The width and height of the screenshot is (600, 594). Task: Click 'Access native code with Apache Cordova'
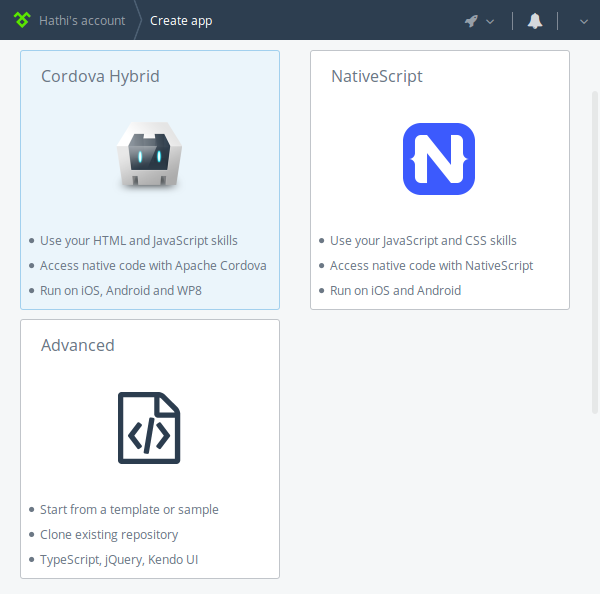(x=153, y=266)
